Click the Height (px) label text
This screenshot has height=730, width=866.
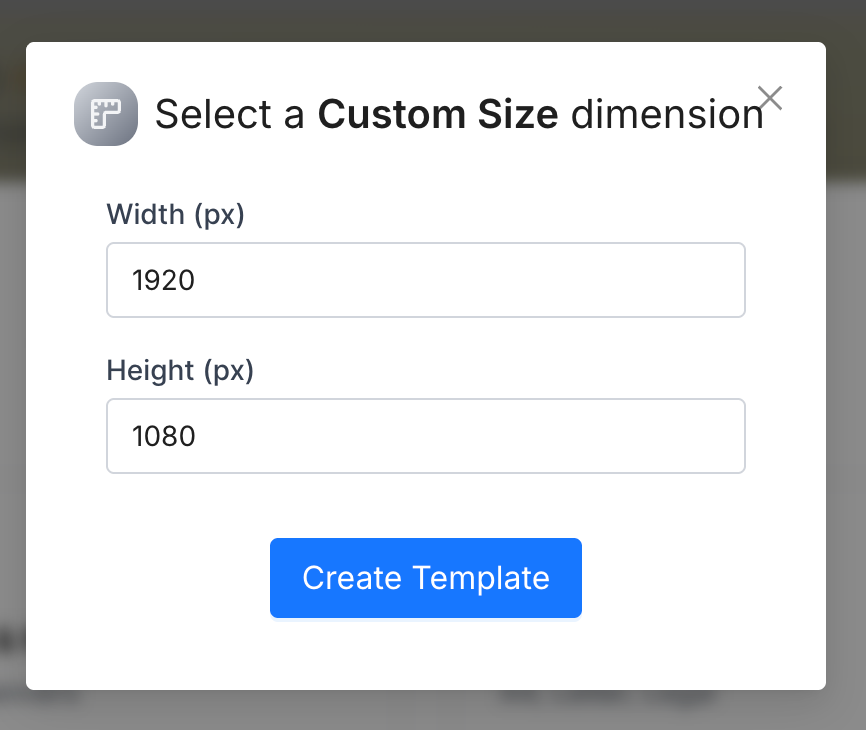180,370
